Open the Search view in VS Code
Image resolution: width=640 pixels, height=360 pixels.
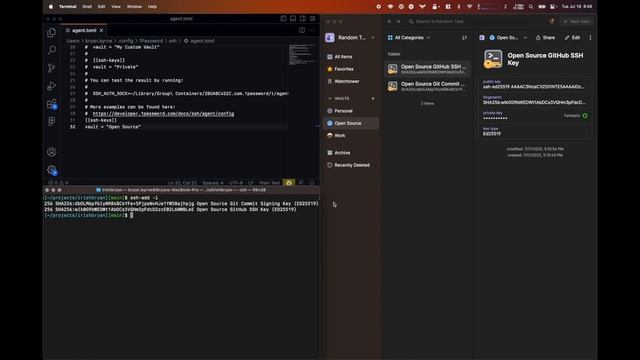point(51,50)
